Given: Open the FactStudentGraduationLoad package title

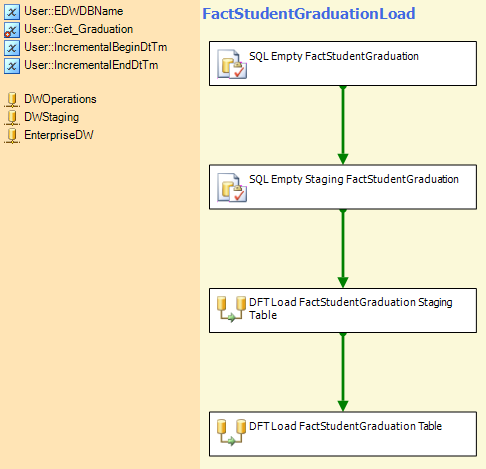Looking at the screenshot, I should coord(309,14).
